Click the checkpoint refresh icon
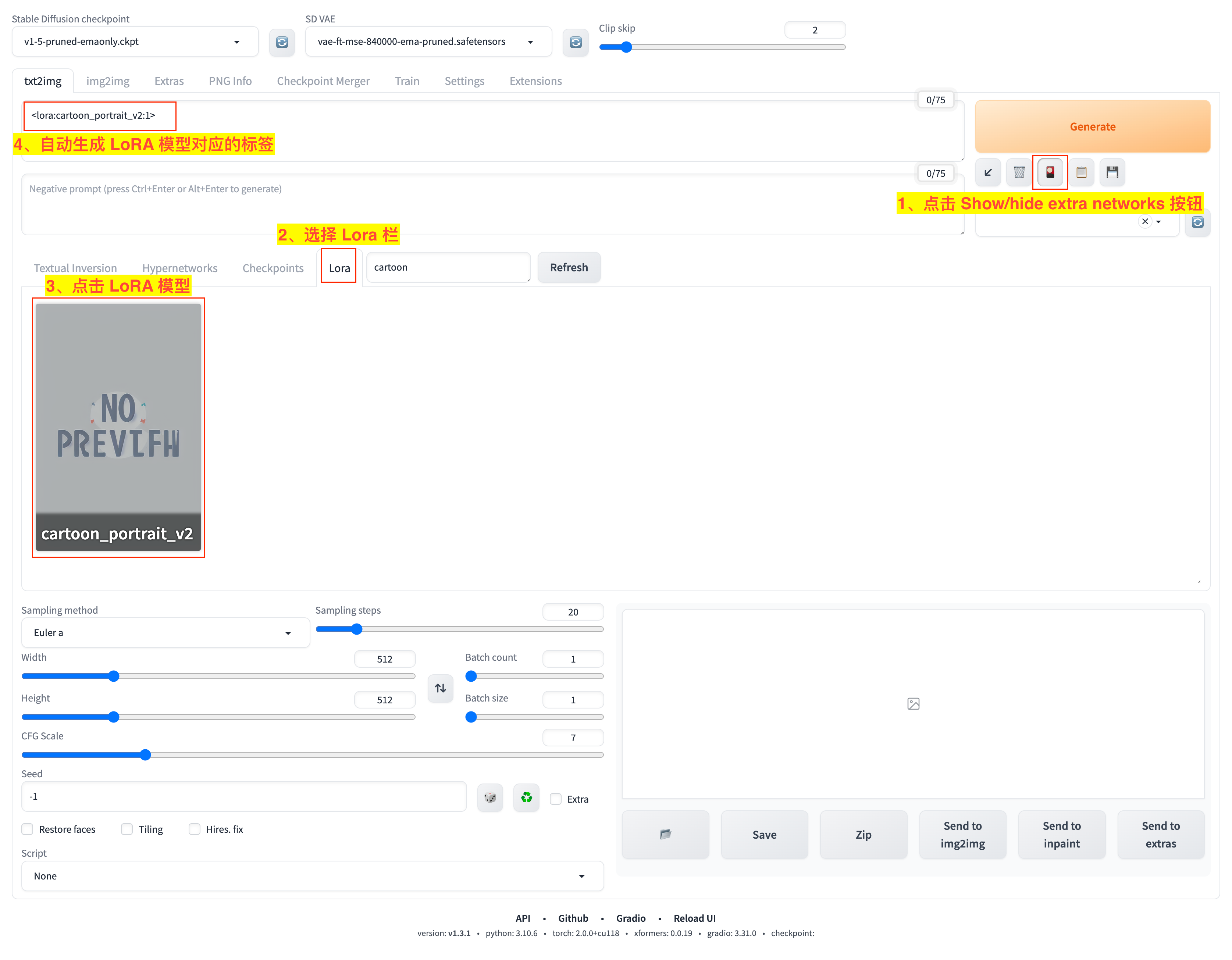 [281, 42]
